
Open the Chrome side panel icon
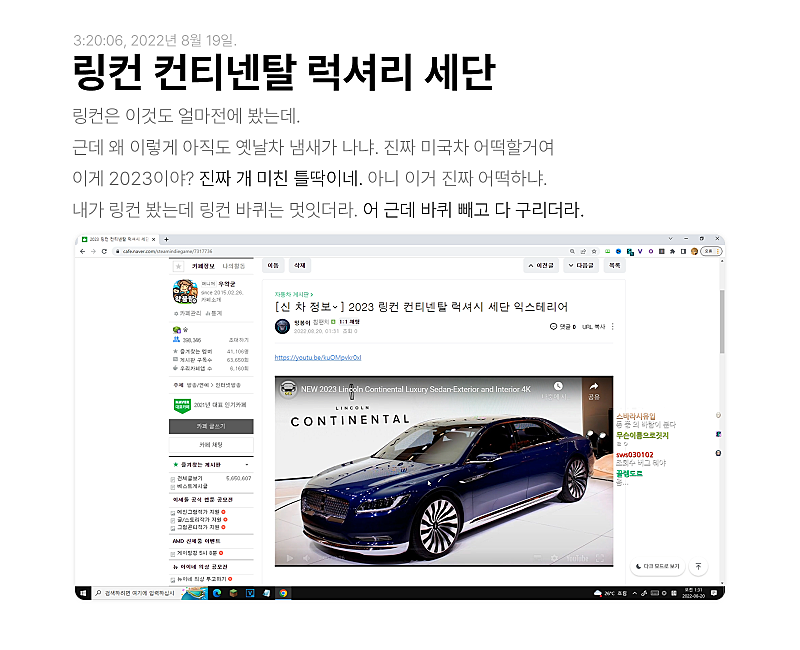(x=683, y=252)
